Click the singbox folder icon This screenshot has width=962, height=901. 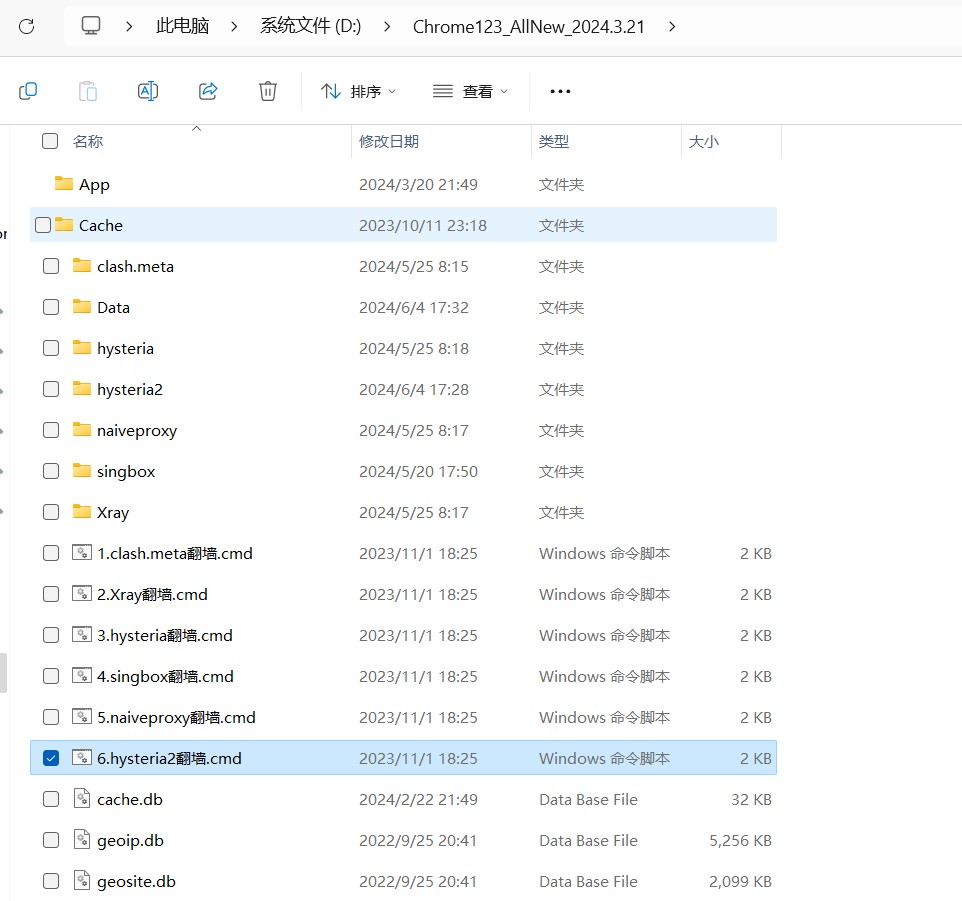pos(82,470)
